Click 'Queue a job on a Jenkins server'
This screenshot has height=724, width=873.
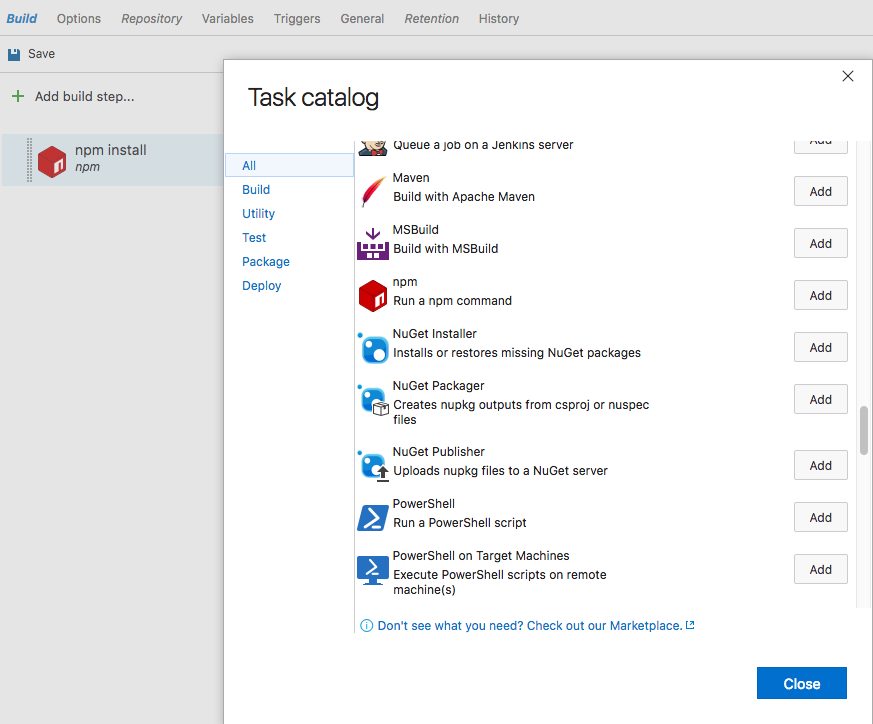(483, 145)
